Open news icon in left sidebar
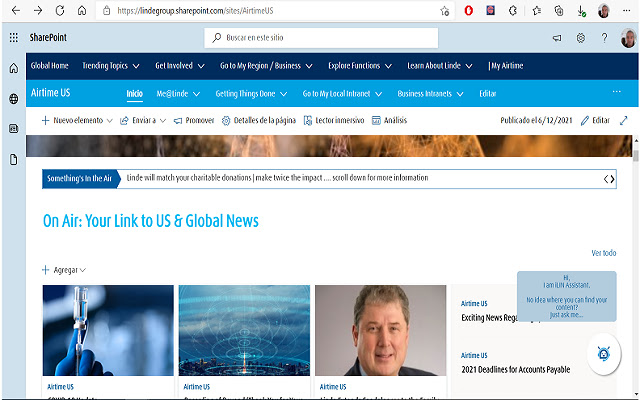Screen dimensions: 640x400 coord(13,129)
